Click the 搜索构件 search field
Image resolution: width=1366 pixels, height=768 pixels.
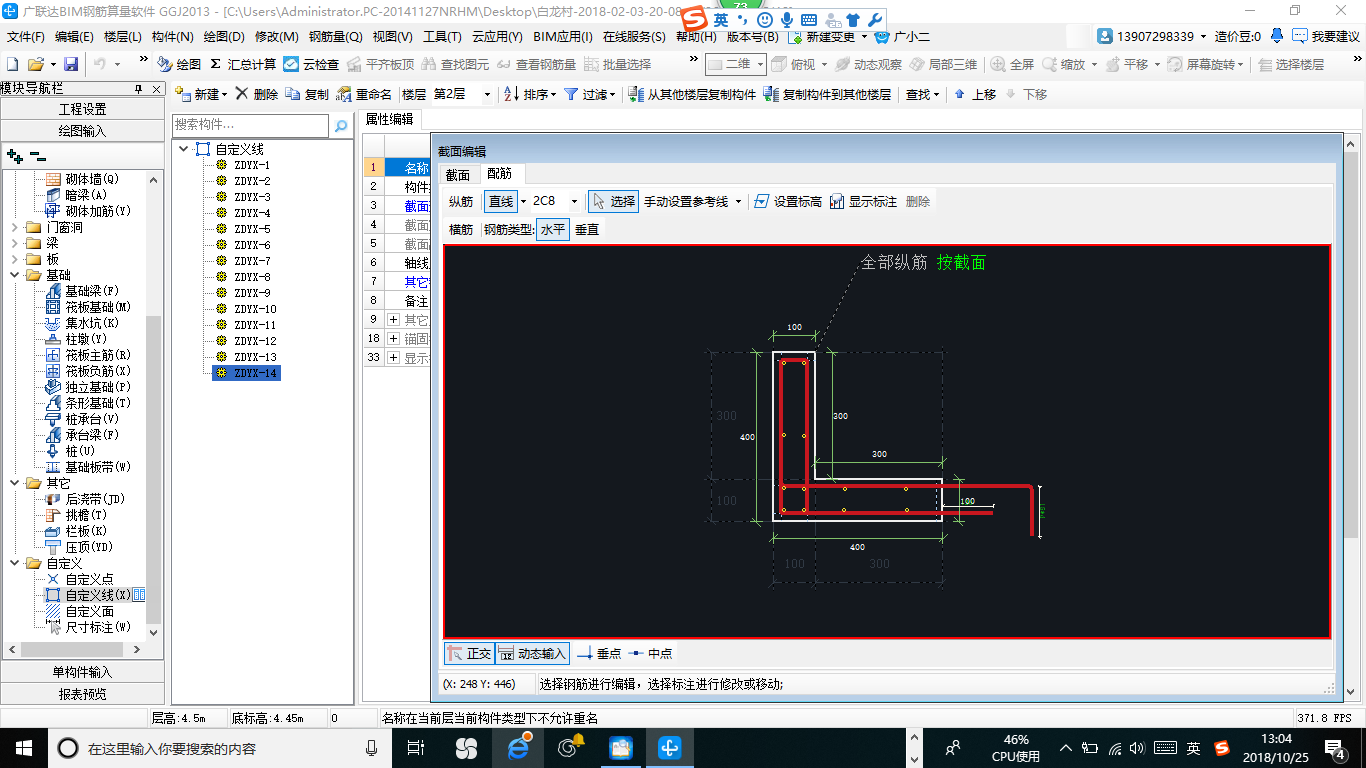(x=250, y=126)
